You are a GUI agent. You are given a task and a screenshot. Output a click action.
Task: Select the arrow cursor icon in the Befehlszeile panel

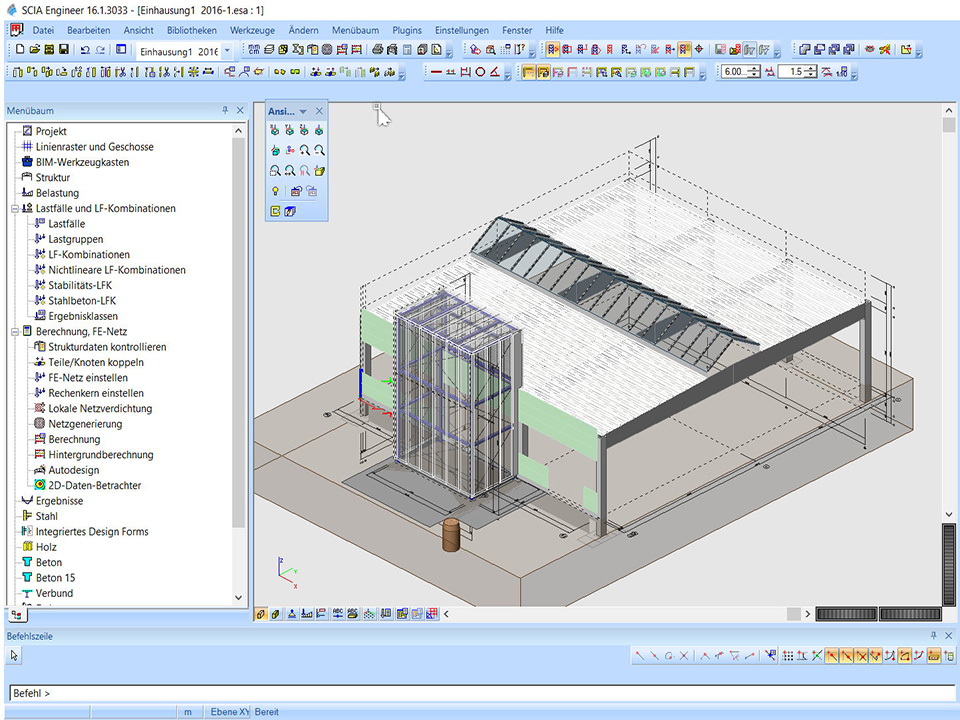[14, 655]
